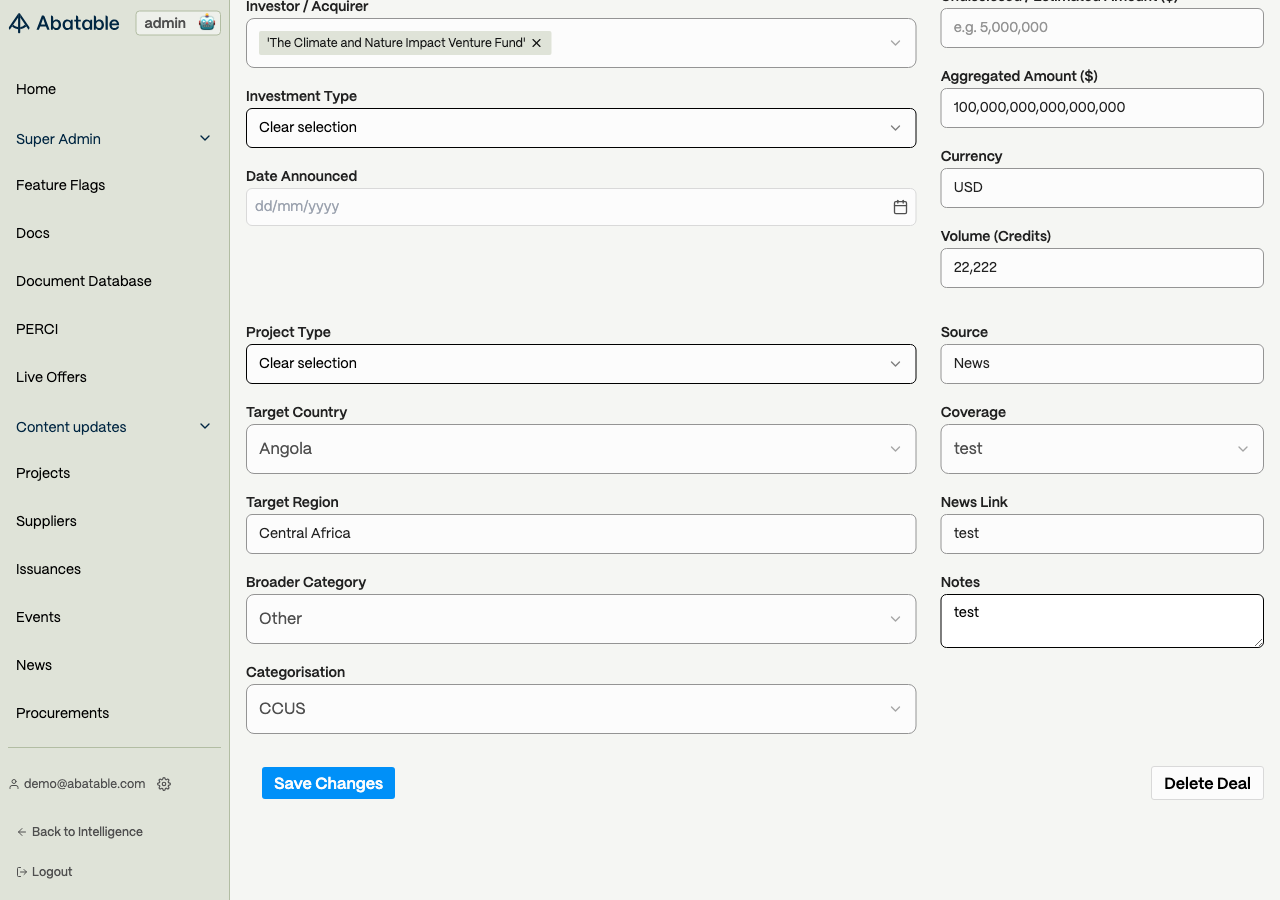Open Feature Flags in the sidebar

[61, 185]
